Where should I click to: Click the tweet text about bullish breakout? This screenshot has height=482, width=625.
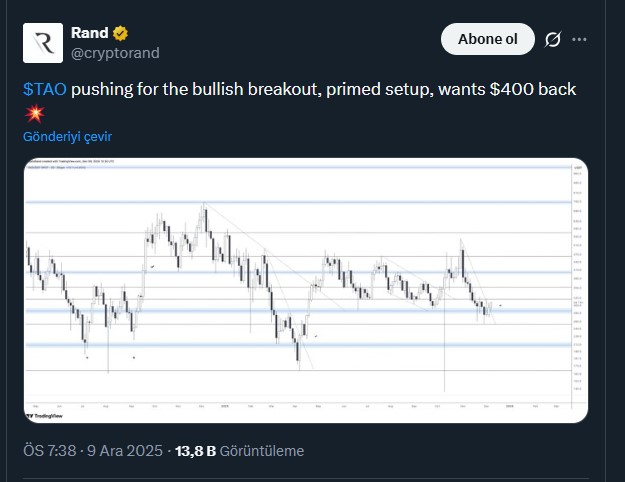[x=320, y=90]
